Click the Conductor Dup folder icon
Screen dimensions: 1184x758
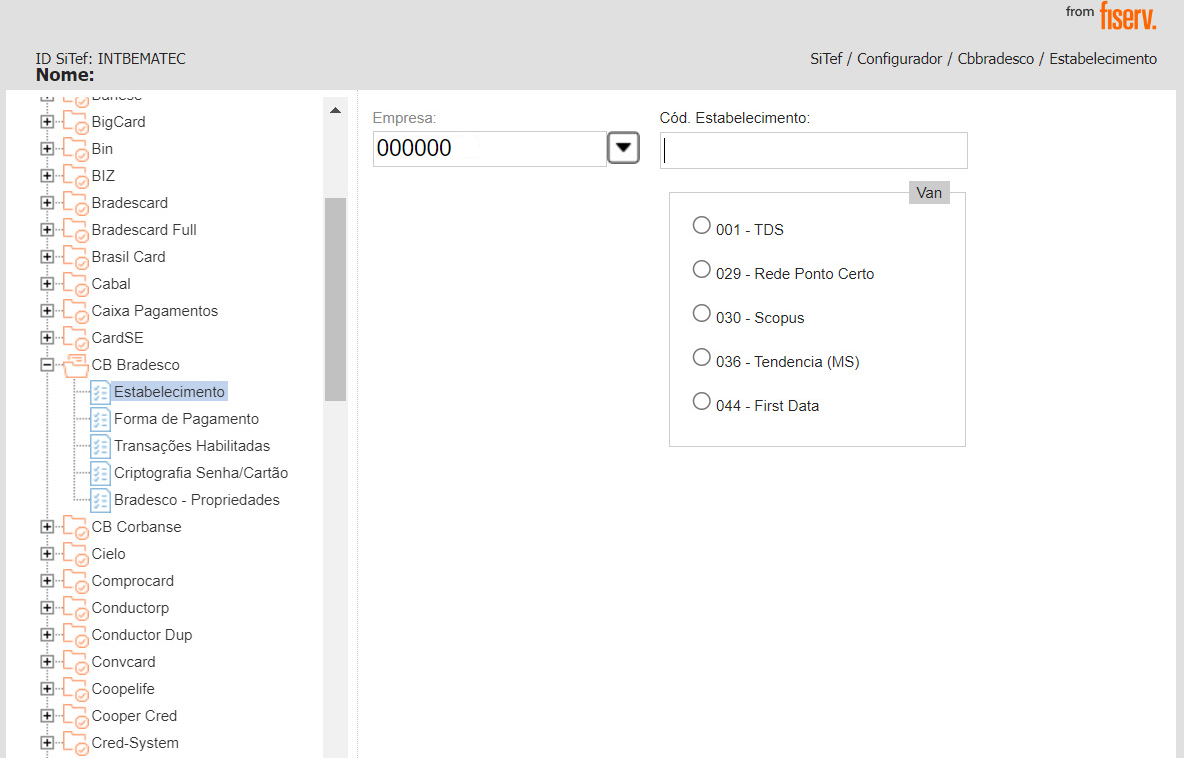(x=76, y=636)
